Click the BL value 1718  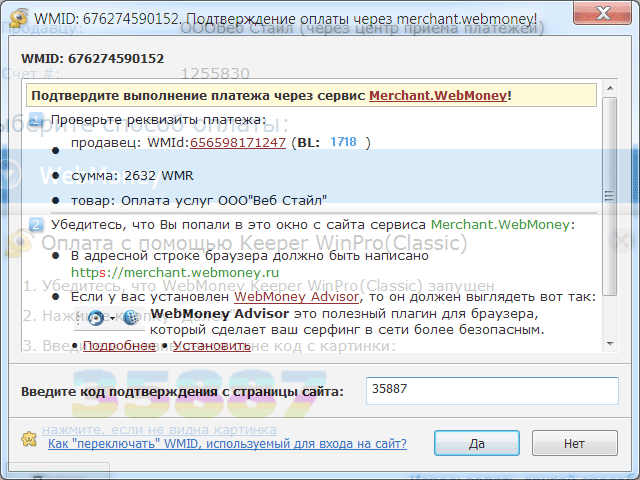pyautogui.click(x=343, y=142)
